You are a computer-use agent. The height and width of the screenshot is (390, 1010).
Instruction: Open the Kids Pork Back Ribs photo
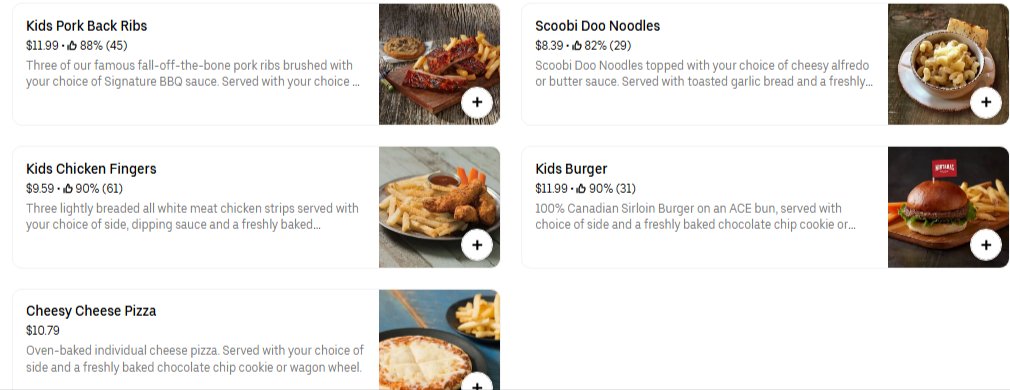click(439, 64)
